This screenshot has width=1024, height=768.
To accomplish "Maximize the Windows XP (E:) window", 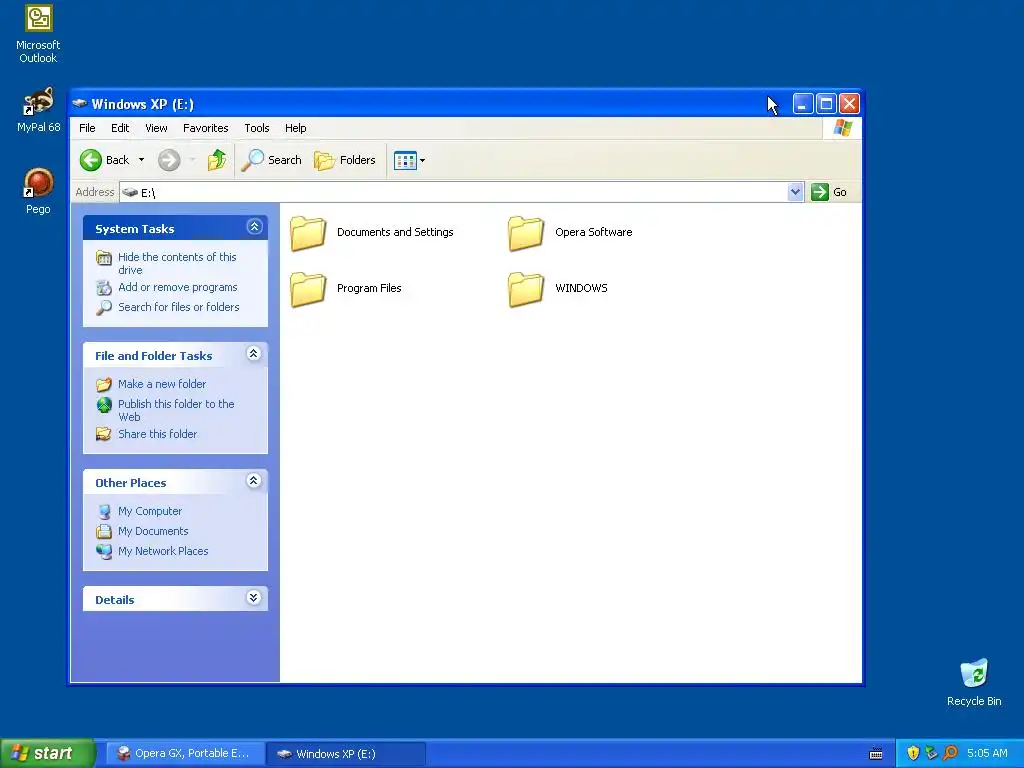I will tap(826, 103).
